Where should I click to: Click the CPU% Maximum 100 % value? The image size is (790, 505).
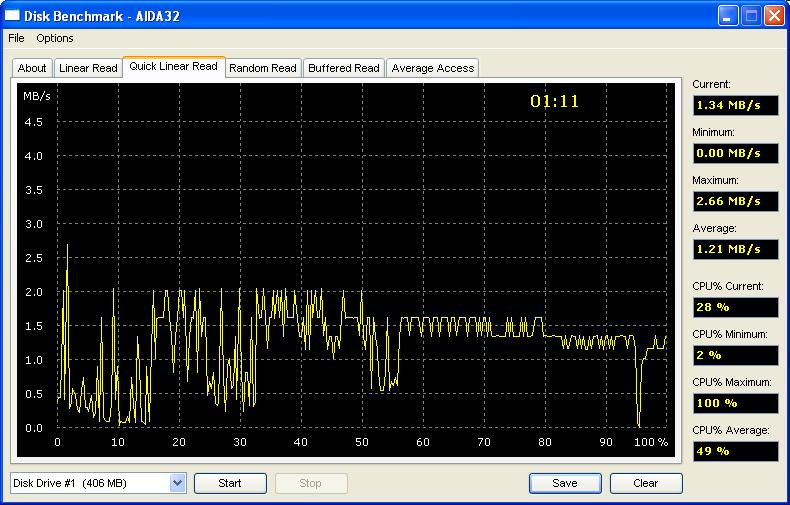[736, 403]
